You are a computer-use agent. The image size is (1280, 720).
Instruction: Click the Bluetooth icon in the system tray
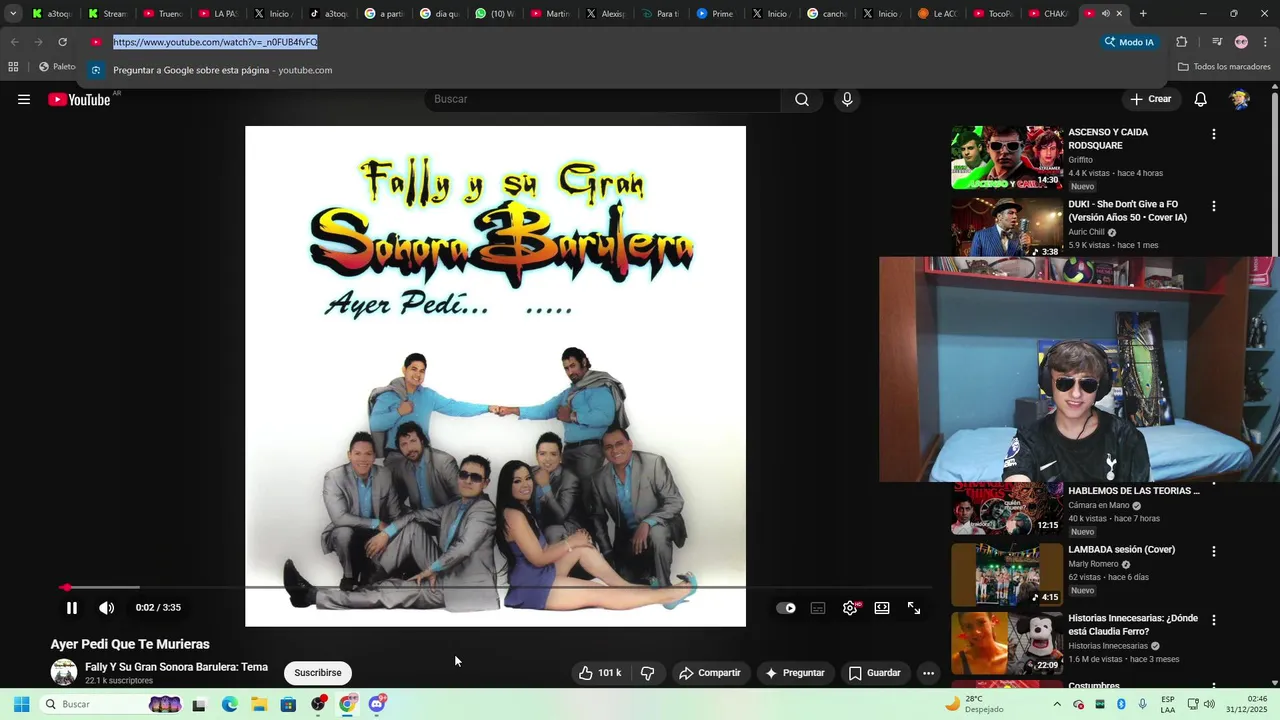click(x=1121, y=704)
